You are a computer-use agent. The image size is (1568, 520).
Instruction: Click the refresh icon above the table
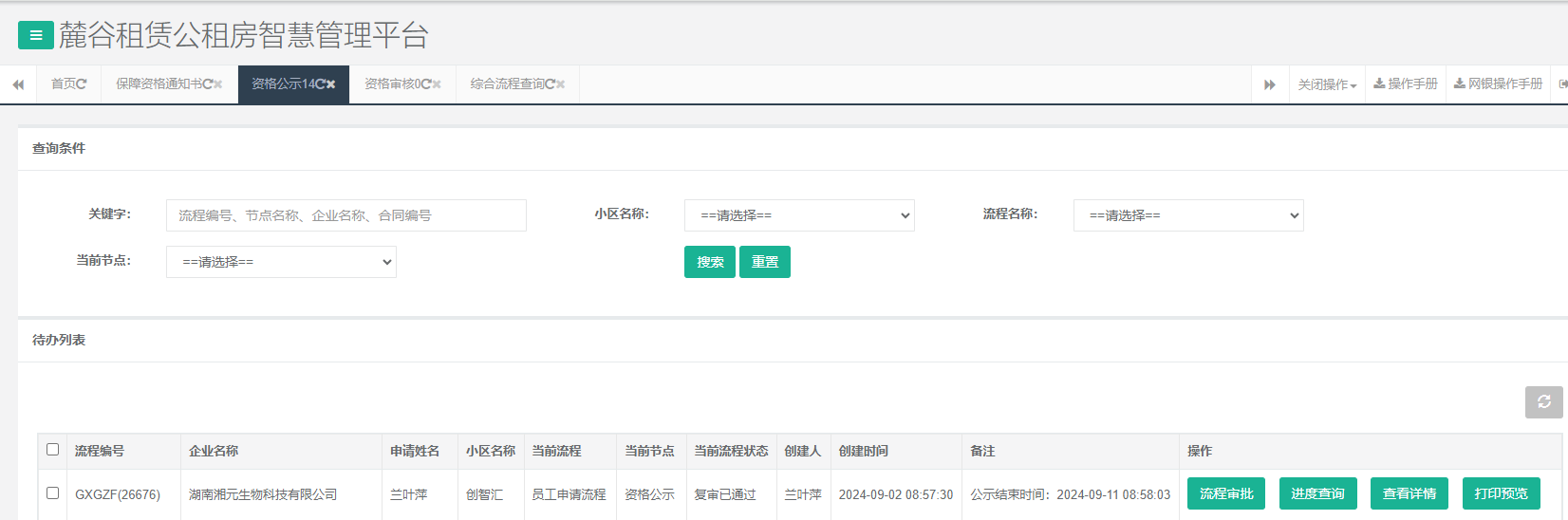[1543, 402]
